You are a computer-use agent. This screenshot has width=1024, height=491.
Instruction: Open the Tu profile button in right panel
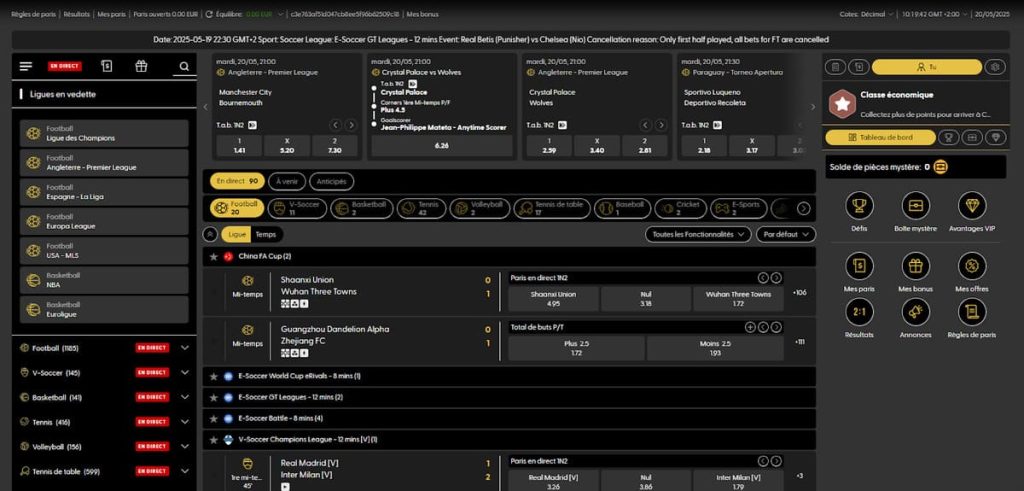pyautogui.click(x=927, y=67)
